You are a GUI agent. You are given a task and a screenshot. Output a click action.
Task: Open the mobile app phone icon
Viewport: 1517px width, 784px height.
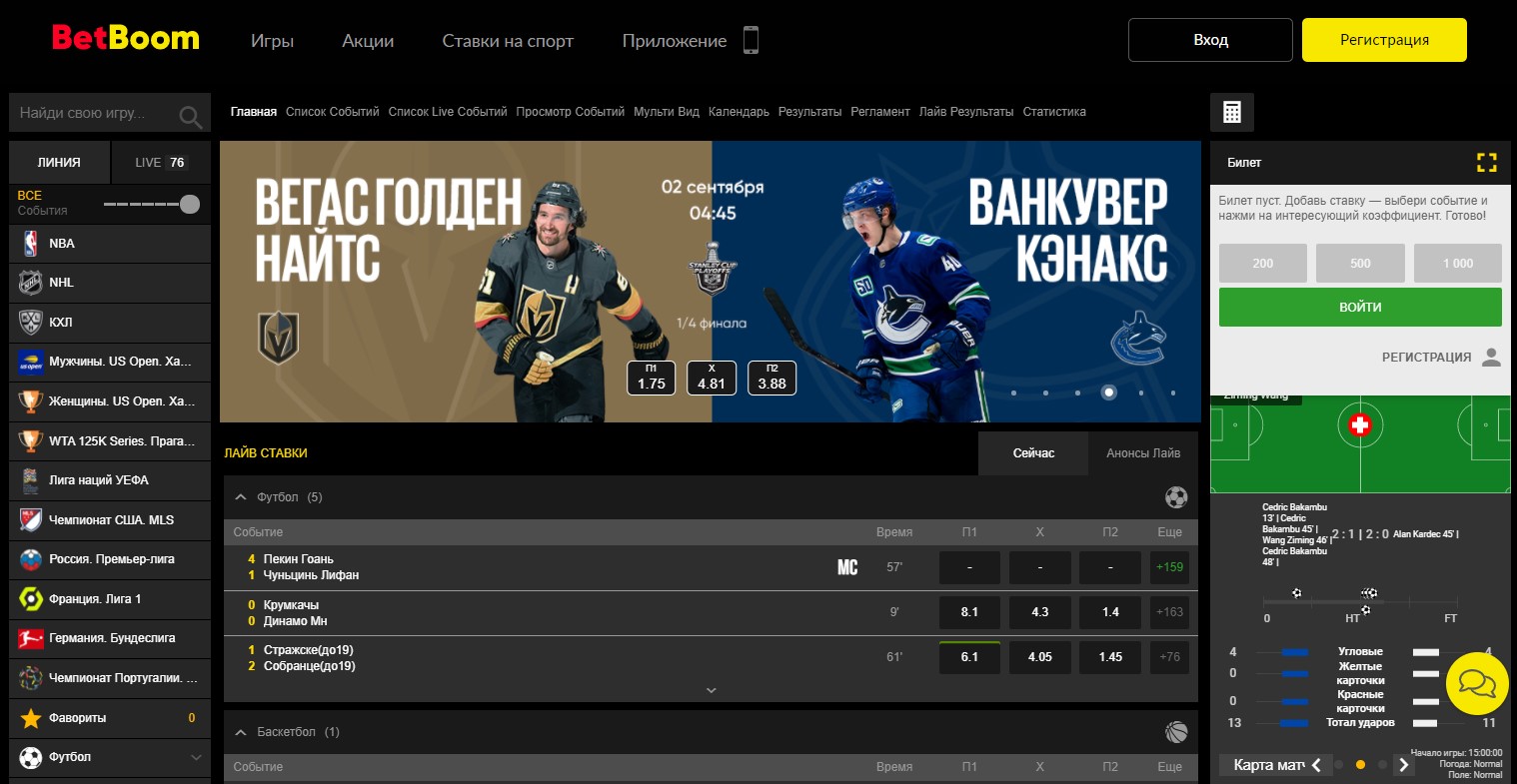tap(751, 40)
